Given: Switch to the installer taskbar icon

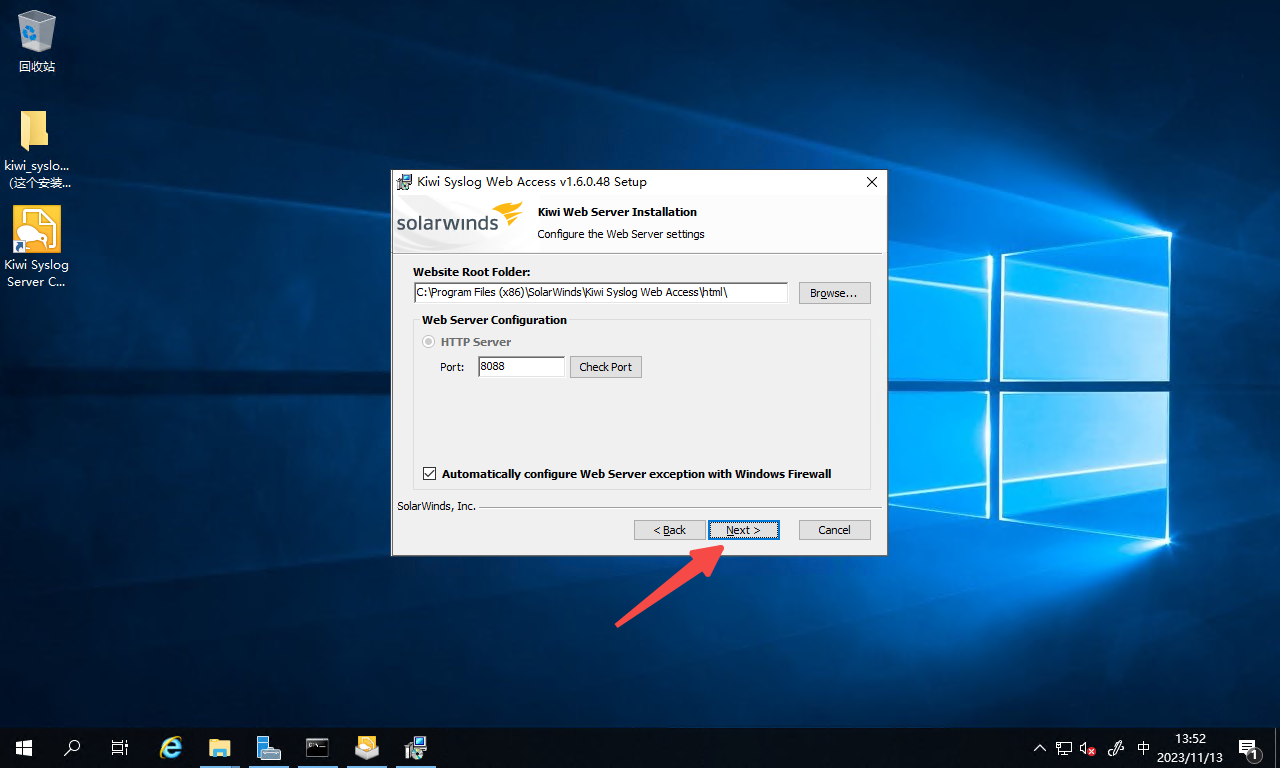Looking at the screenshot, I should (415, 747).
